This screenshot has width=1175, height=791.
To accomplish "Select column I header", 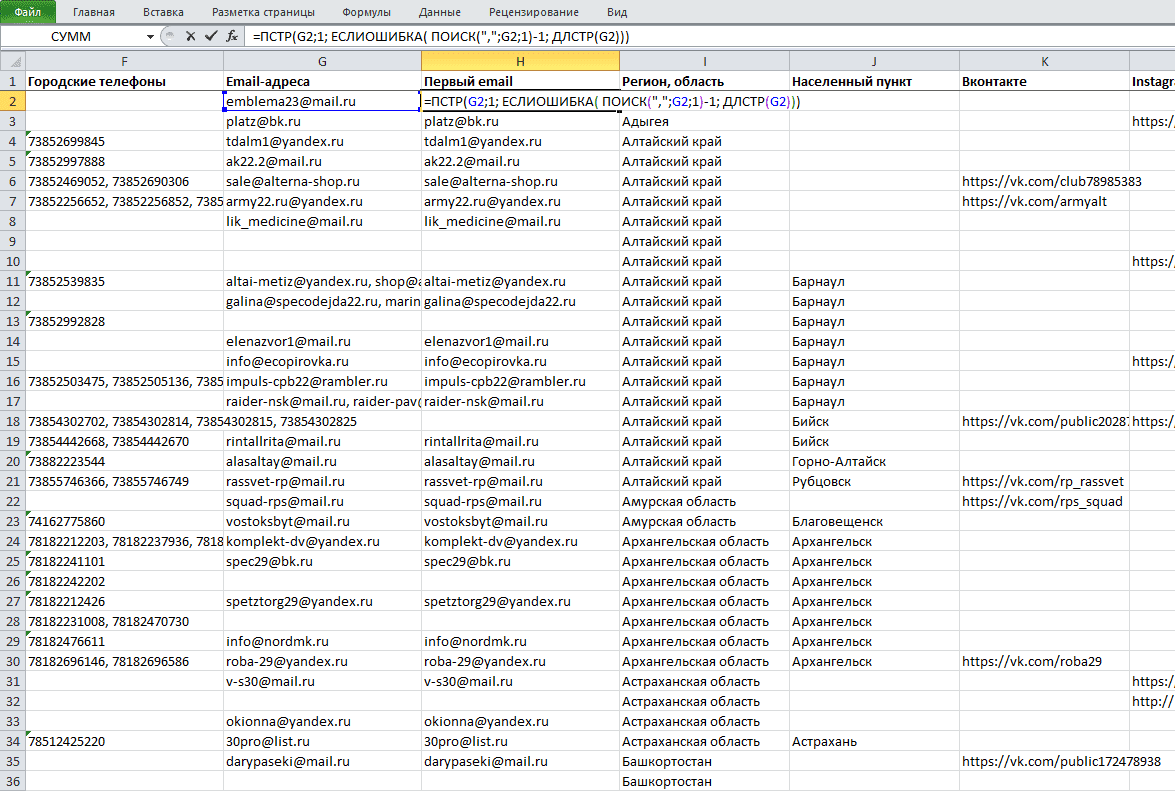I will pos(704,61).
